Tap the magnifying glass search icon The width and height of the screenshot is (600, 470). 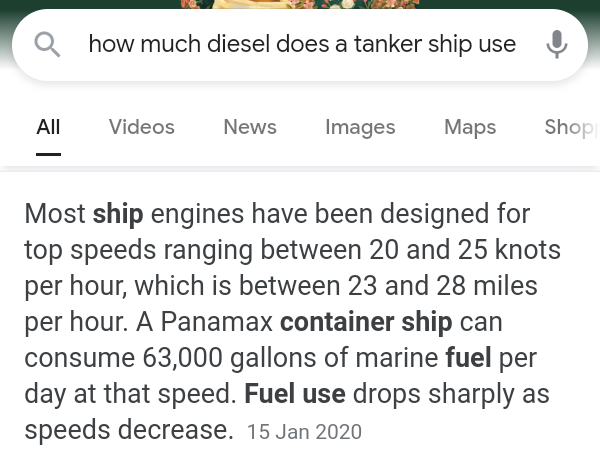[x=47, y=44]
